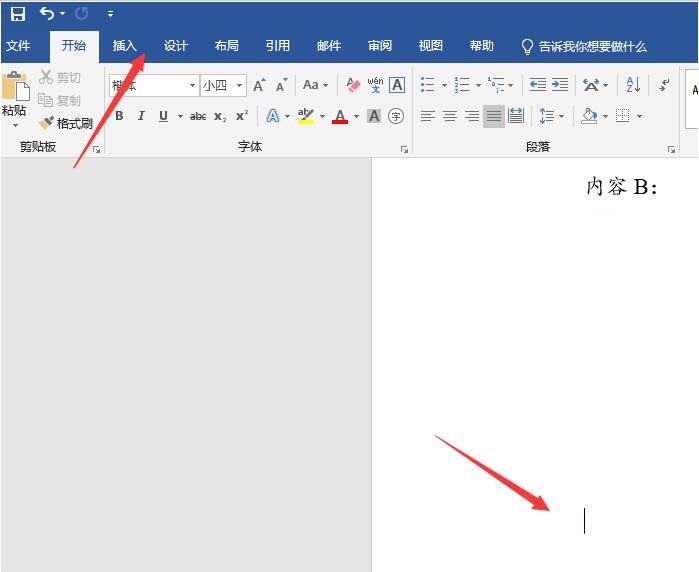Open the font name dropdown
This screenshot has width=699, height=572.
(x=192, y=86)
